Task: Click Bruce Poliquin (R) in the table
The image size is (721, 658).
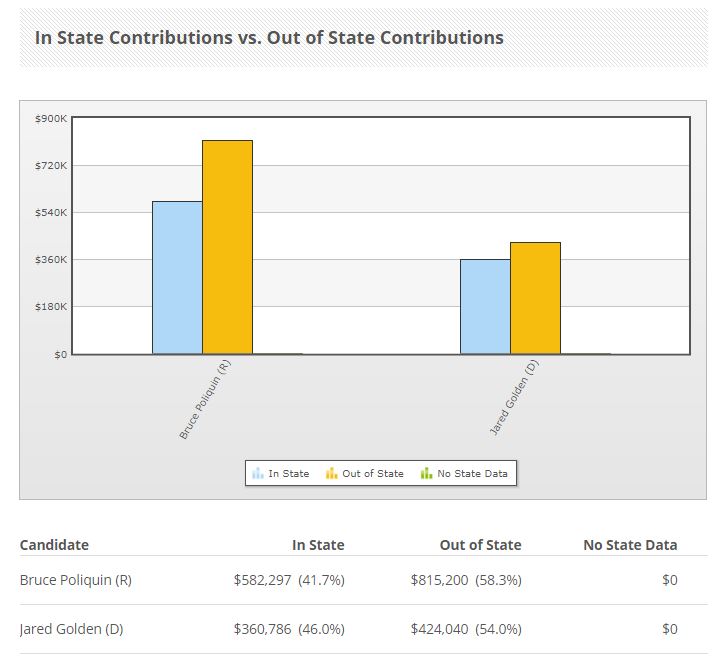Action: point(75,580)
